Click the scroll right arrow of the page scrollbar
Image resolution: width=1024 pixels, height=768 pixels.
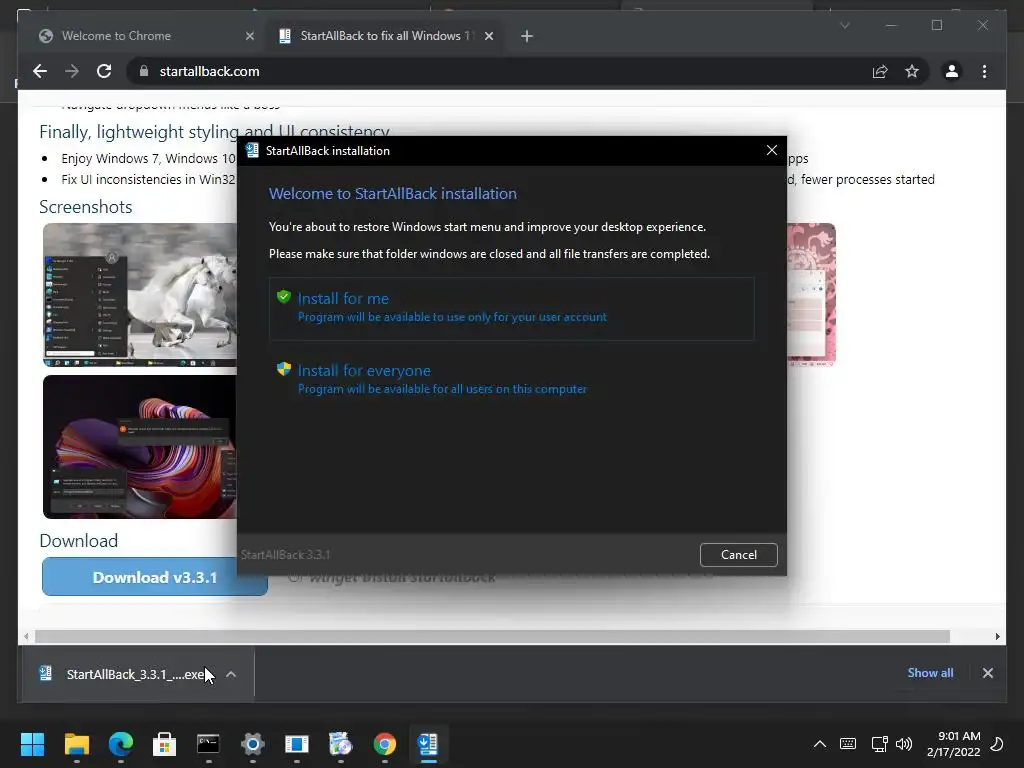click(997, 636)
